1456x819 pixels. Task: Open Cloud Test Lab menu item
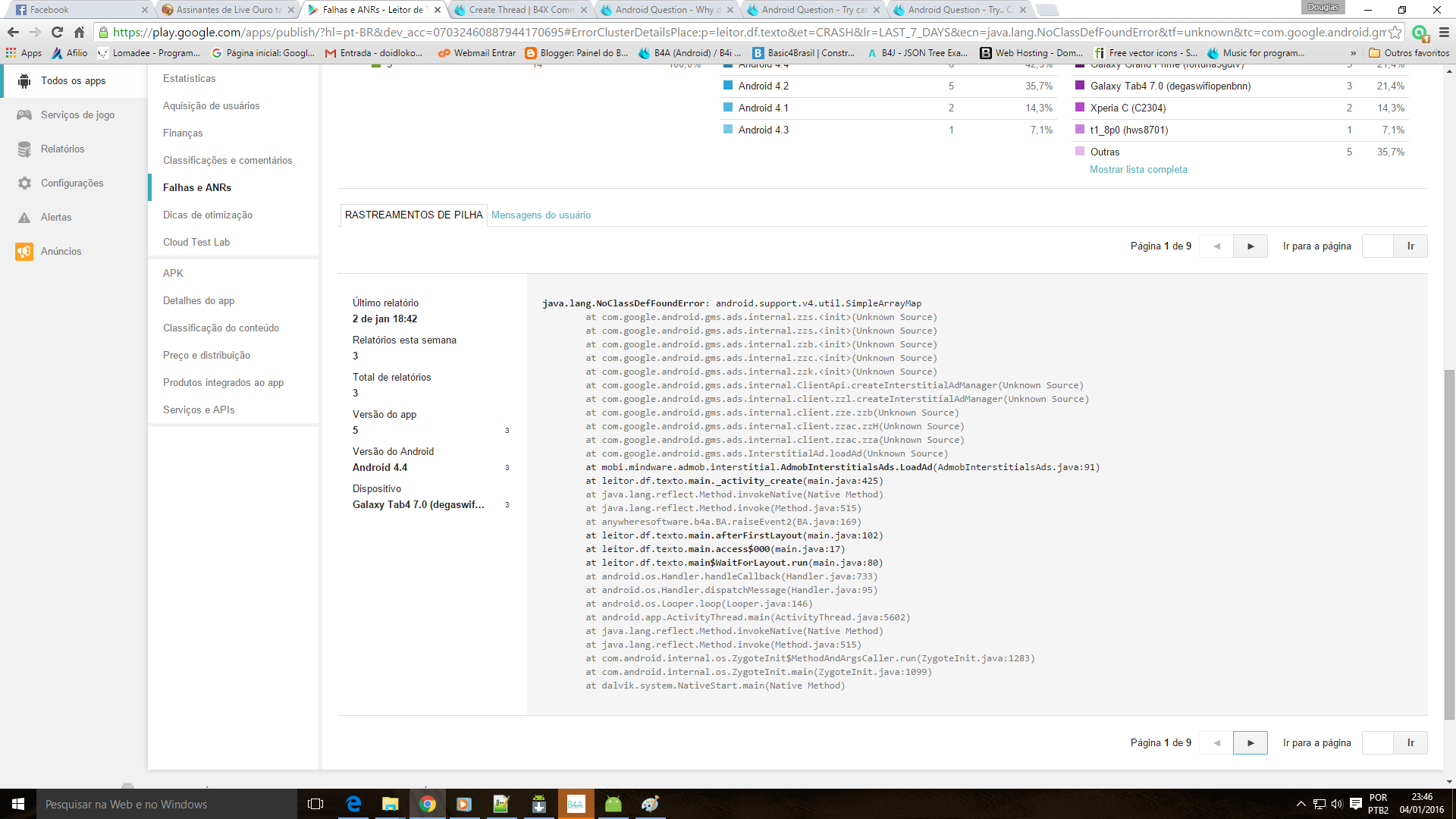[196, 243]
